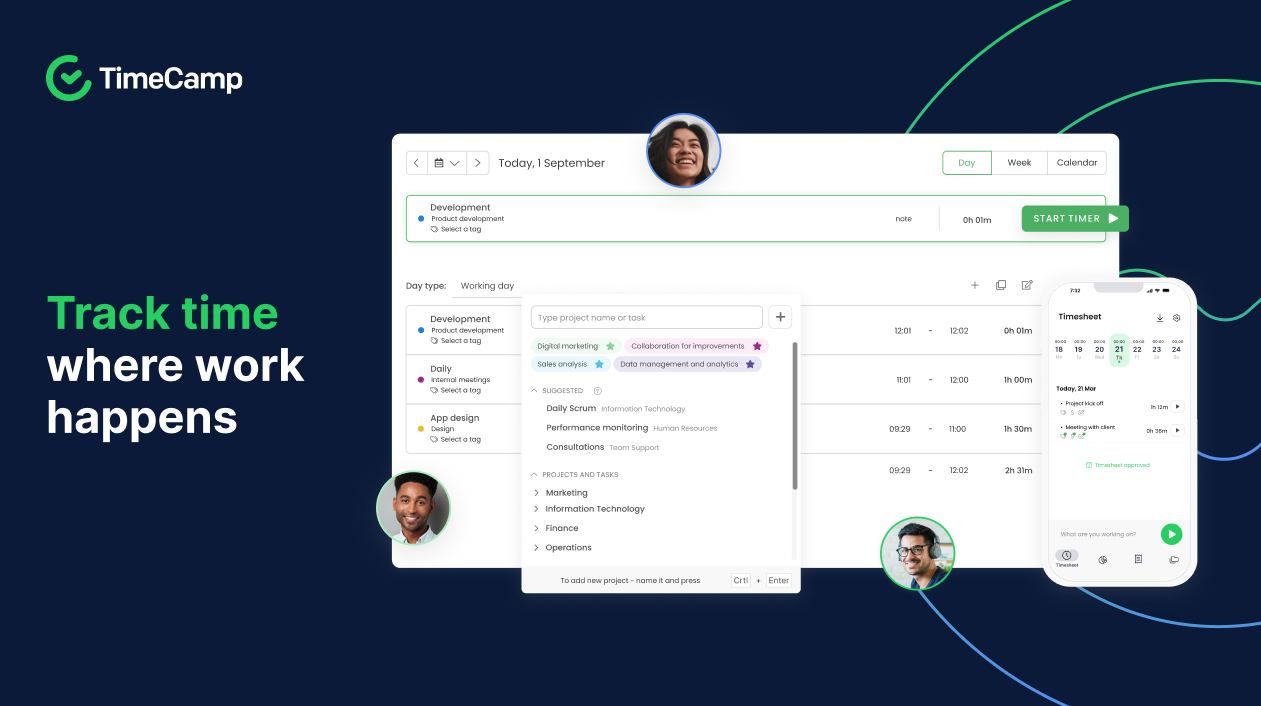The width and height of the screenshot is (1261, 706).
Task: Go to previous day arrow
Action: (x=417, y=163)
